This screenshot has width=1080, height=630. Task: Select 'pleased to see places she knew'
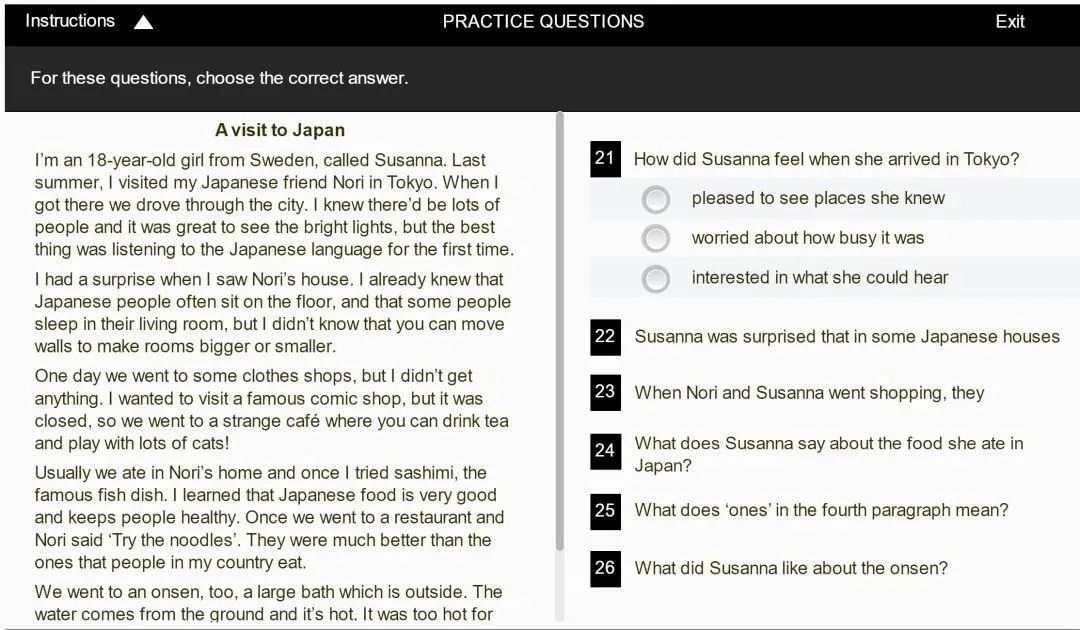(x=656, y=200)
